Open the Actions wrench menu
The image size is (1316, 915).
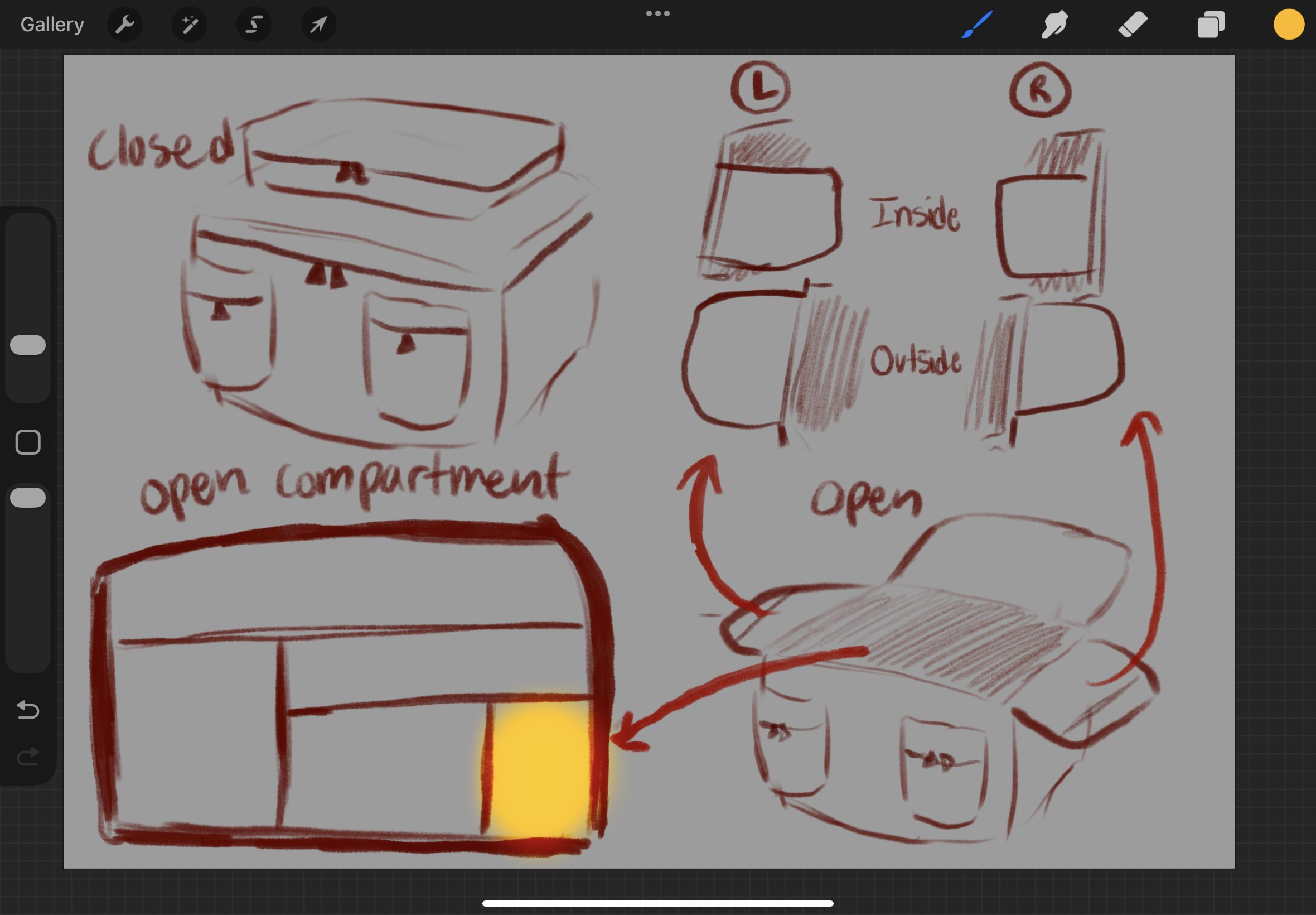pos(124,25)
